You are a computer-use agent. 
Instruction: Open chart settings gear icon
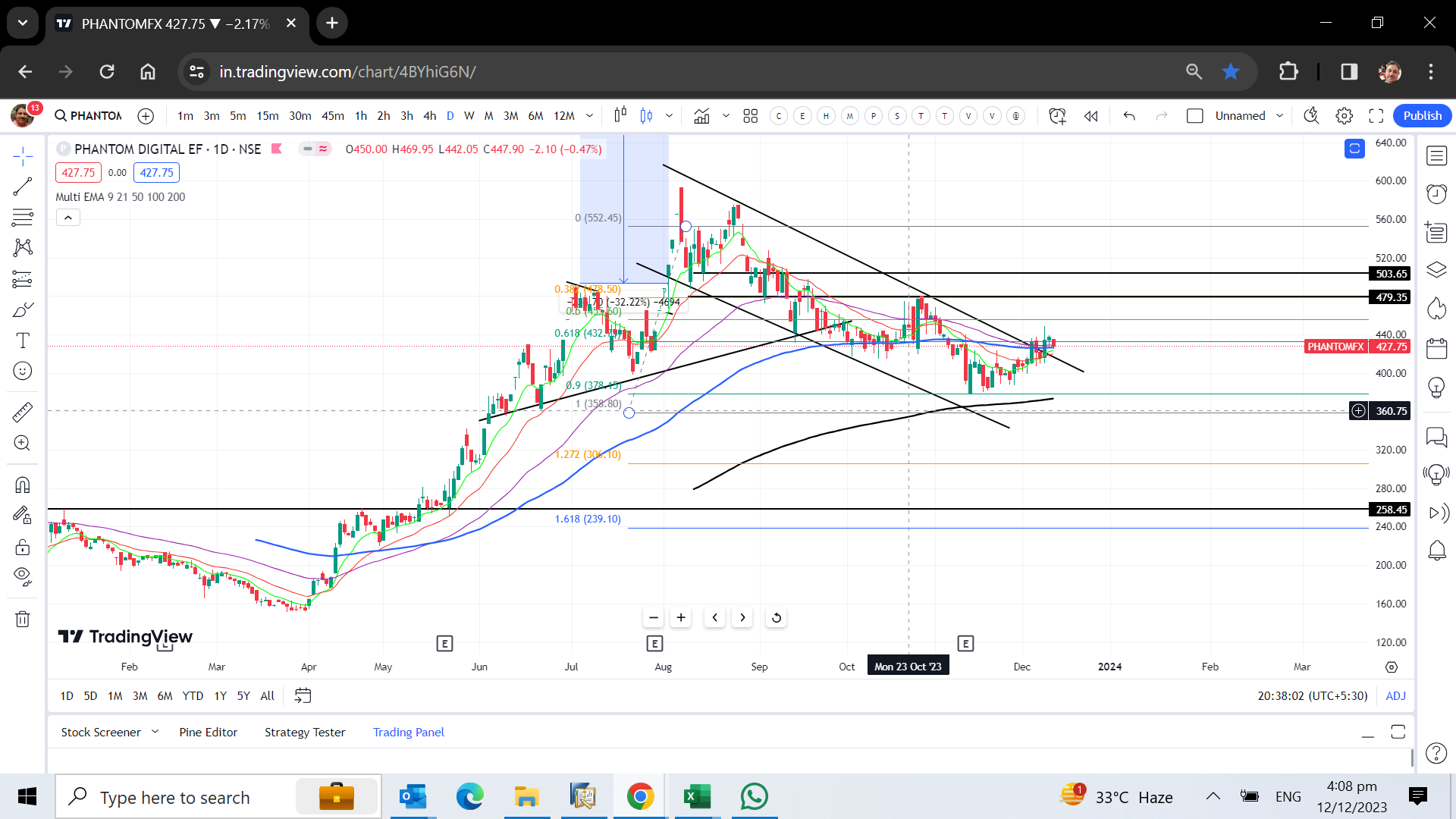(1345, 116)
